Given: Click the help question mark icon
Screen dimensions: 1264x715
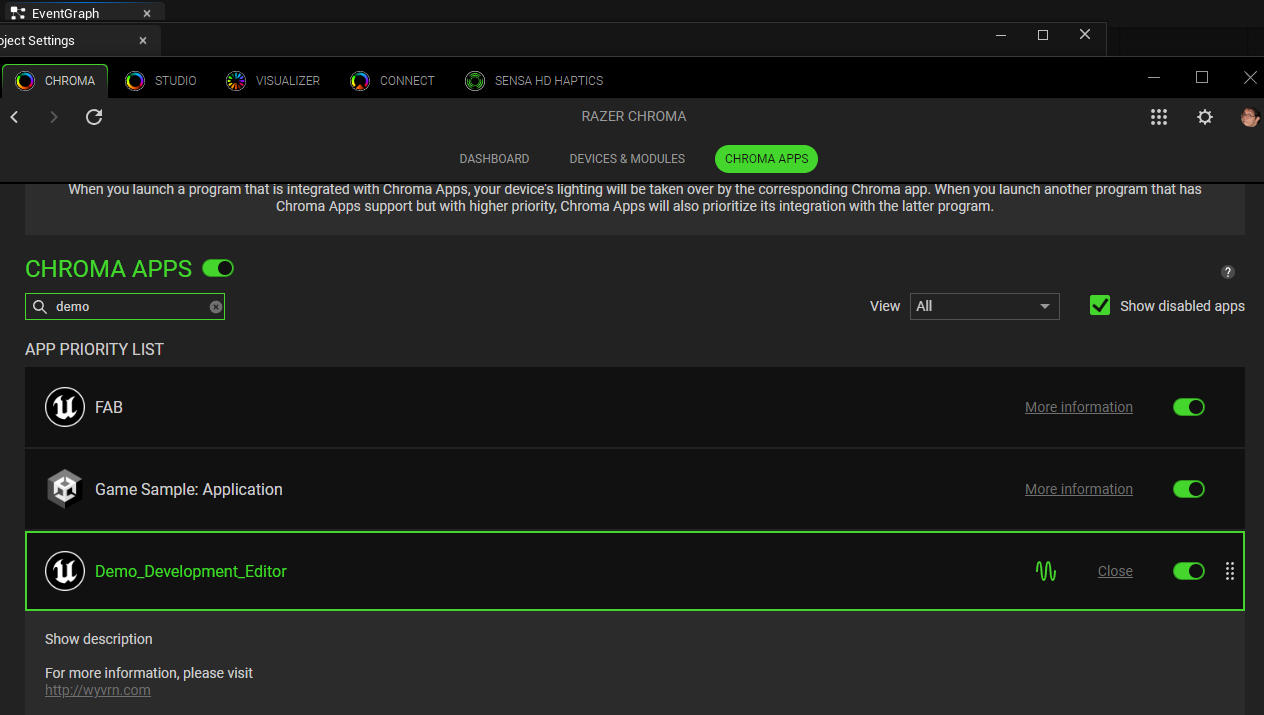Looking at the screenshot, I should click(1228, 272).
